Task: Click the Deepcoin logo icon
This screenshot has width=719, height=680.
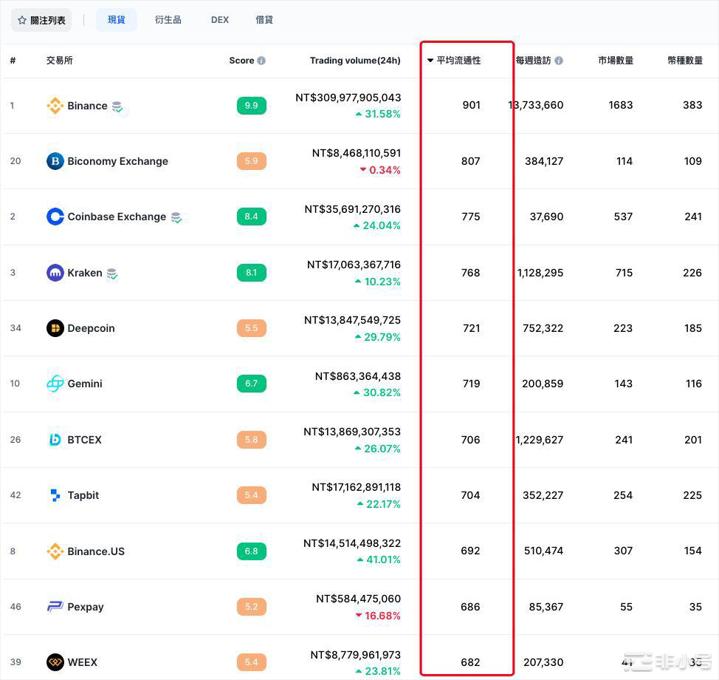Action: (x=55, y=328)
